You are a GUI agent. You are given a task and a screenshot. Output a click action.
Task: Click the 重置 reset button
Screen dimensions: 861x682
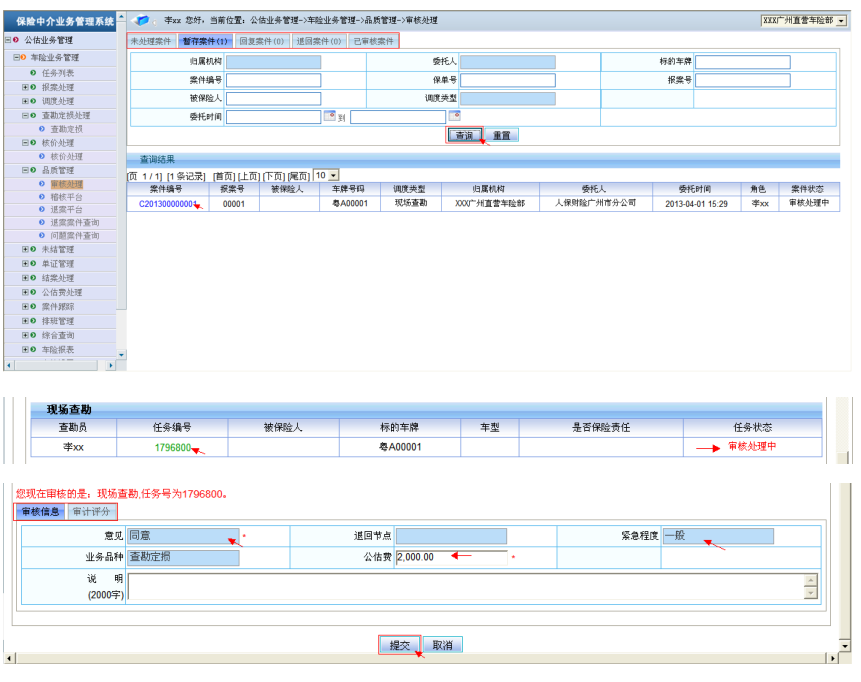501,135
